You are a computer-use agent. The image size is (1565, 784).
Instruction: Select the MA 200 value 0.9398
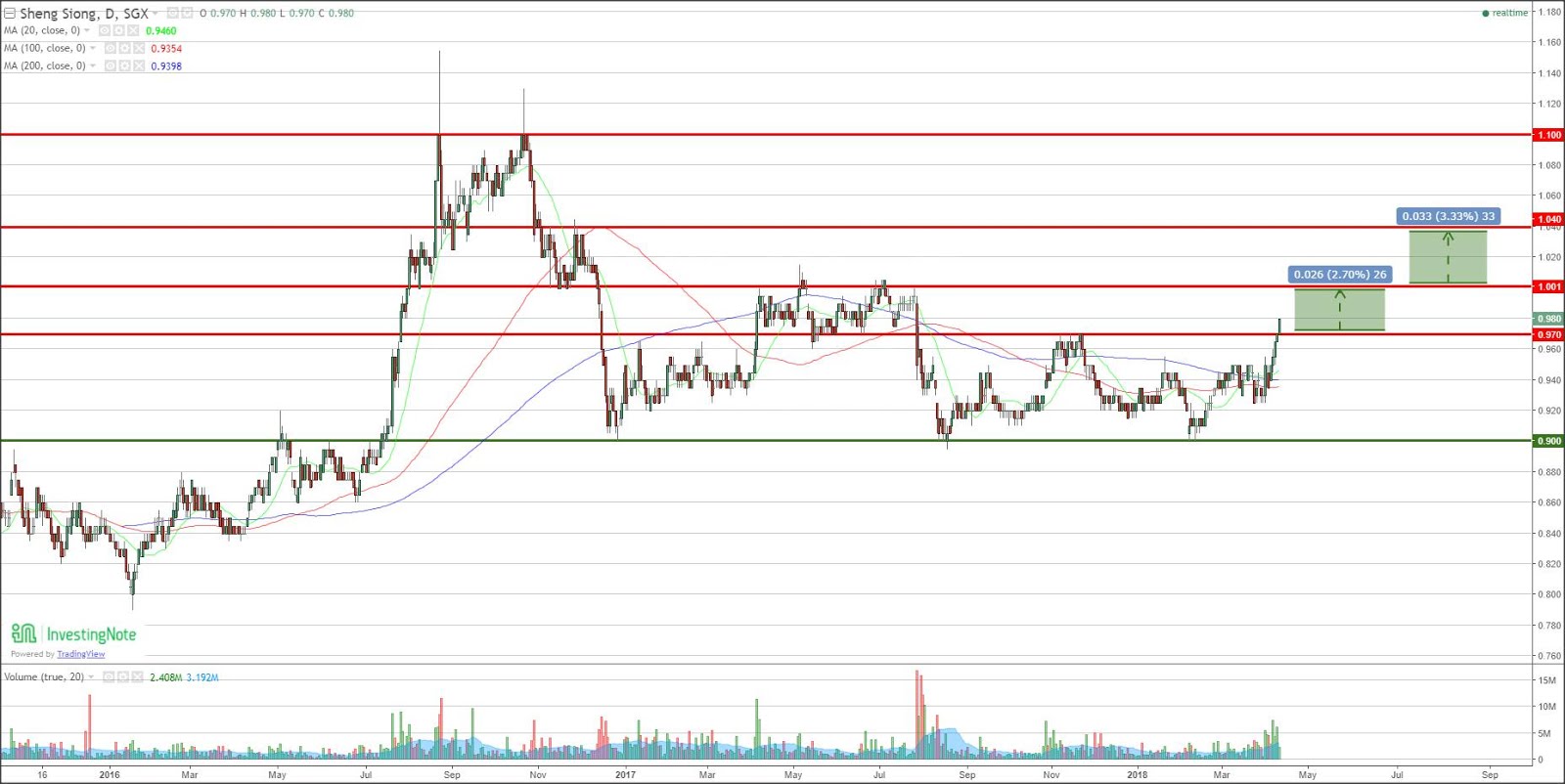click(166, 66)
